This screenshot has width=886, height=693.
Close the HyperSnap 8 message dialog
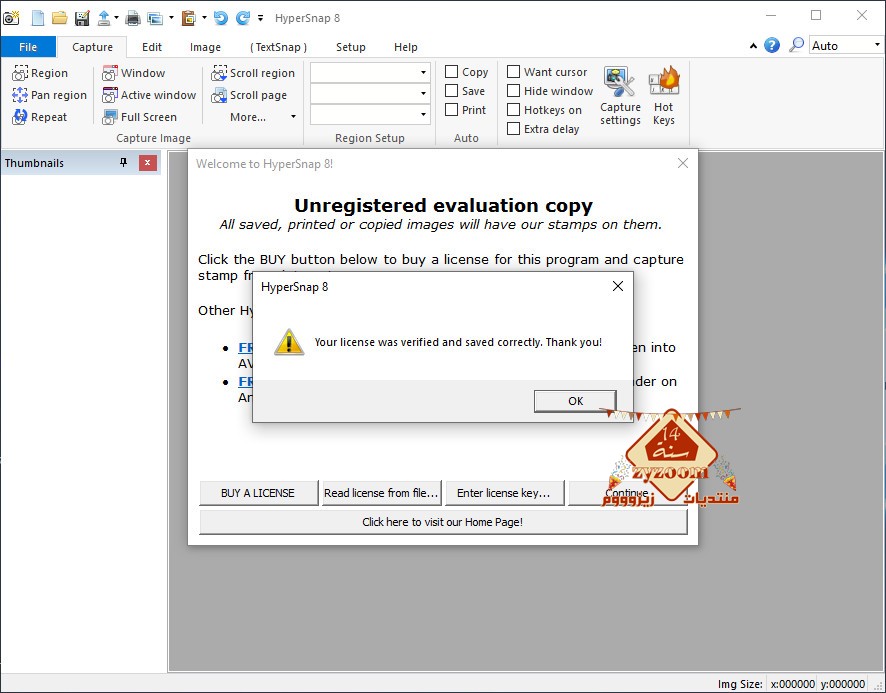coord(618,287)
